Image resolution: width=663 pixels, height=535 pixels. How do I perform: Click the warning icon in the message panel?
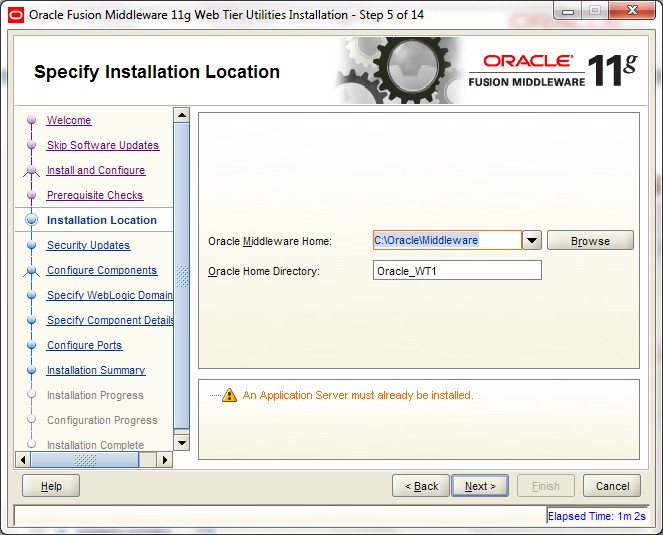pyautogui.click(x=229, y=395)
